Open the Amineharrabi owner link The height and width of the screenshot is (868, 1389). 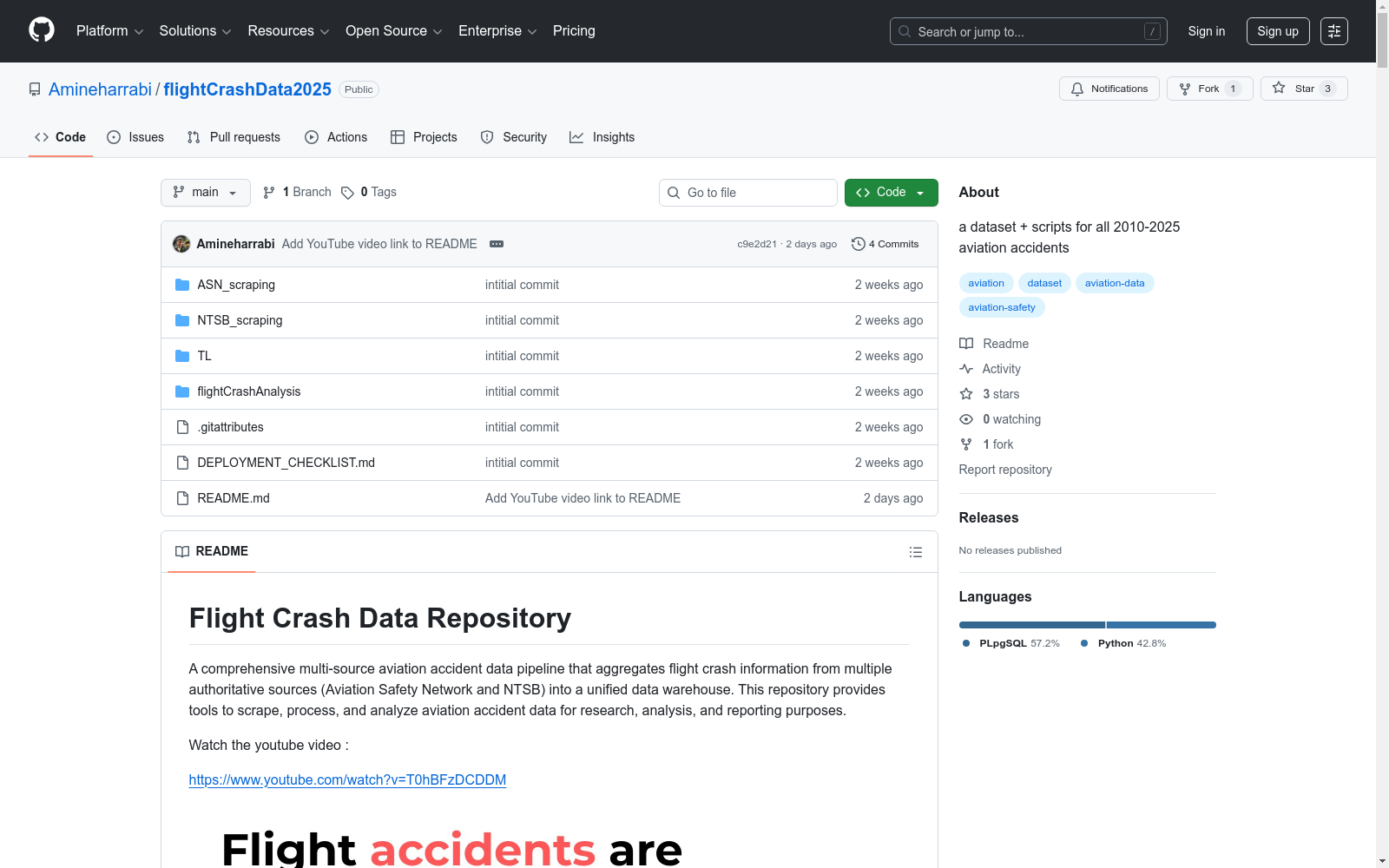coord(100,89)
